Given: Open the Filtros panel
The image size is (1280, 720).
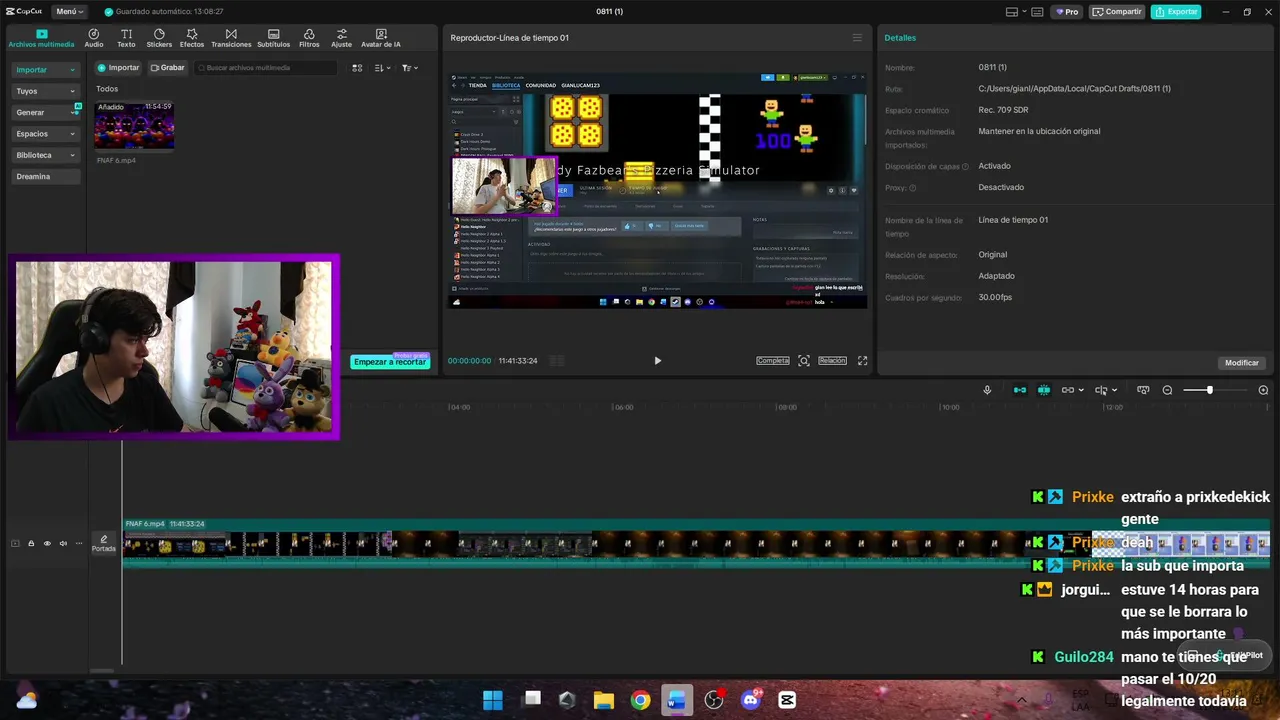Looking at the screenshot, I should (x=309, y=38).
